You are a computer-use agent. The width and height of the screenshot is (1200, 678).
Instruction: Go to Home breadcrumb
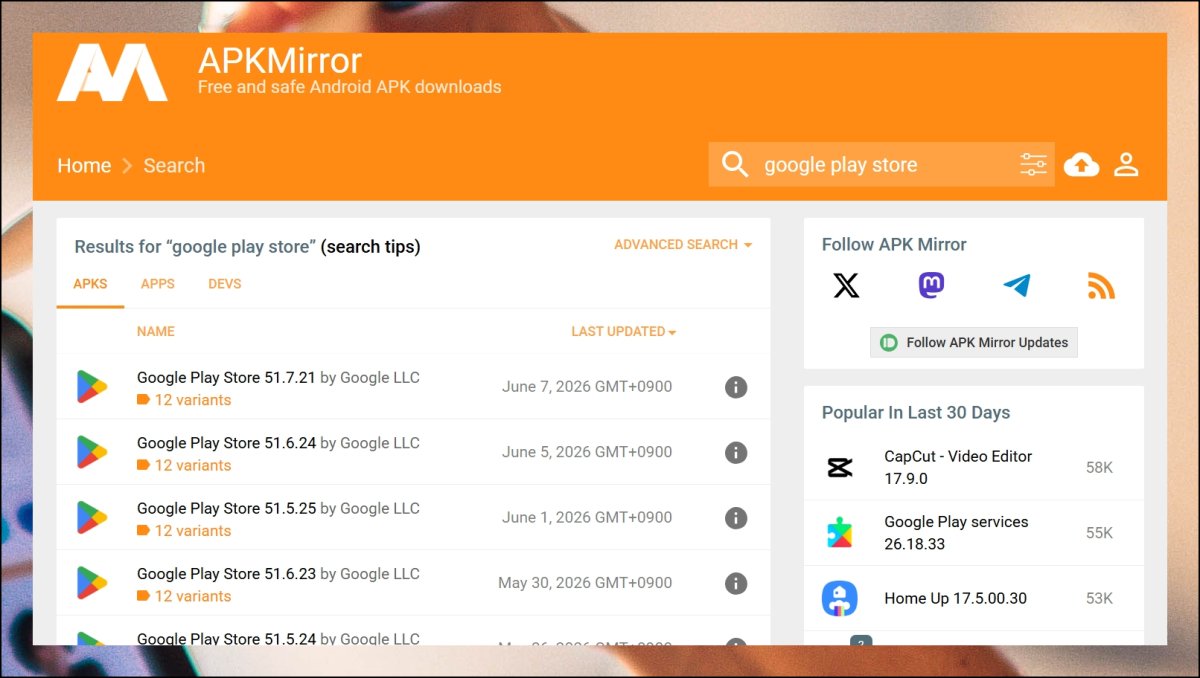[x=84, y=166]
